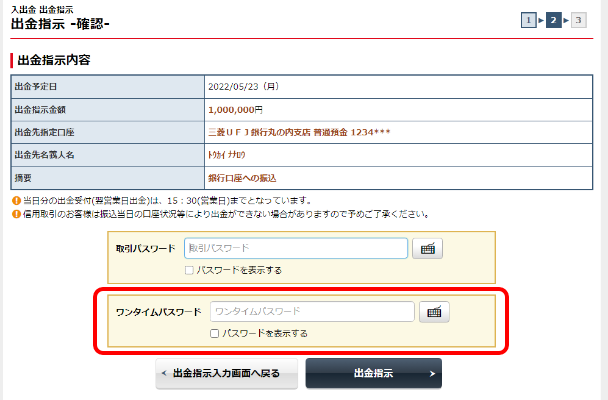Click the 出金予定日 label cell
The width and height of the screenshot is (608, 400).
coord(107,86)
